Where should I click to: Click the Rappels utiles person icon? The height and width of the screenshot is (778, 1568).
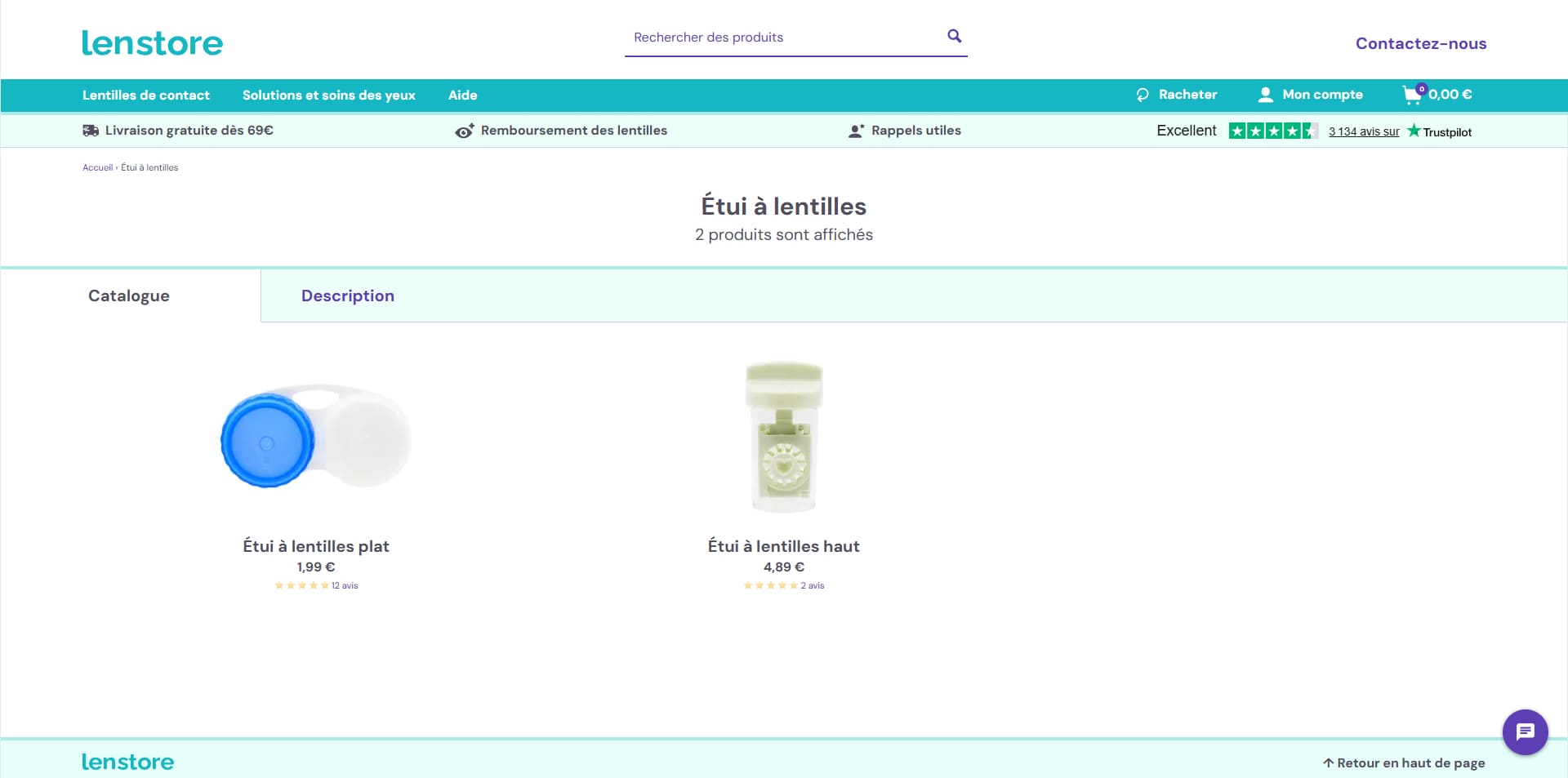(856, 131)
